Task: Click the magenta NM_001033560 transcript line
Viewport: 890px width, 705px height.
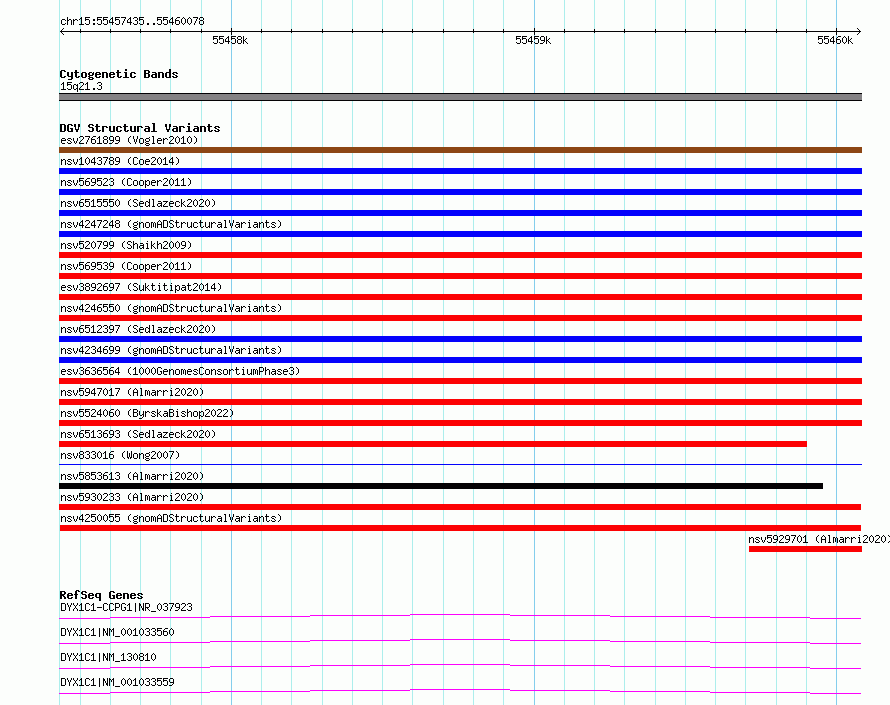Action: [x=460, y=641]
